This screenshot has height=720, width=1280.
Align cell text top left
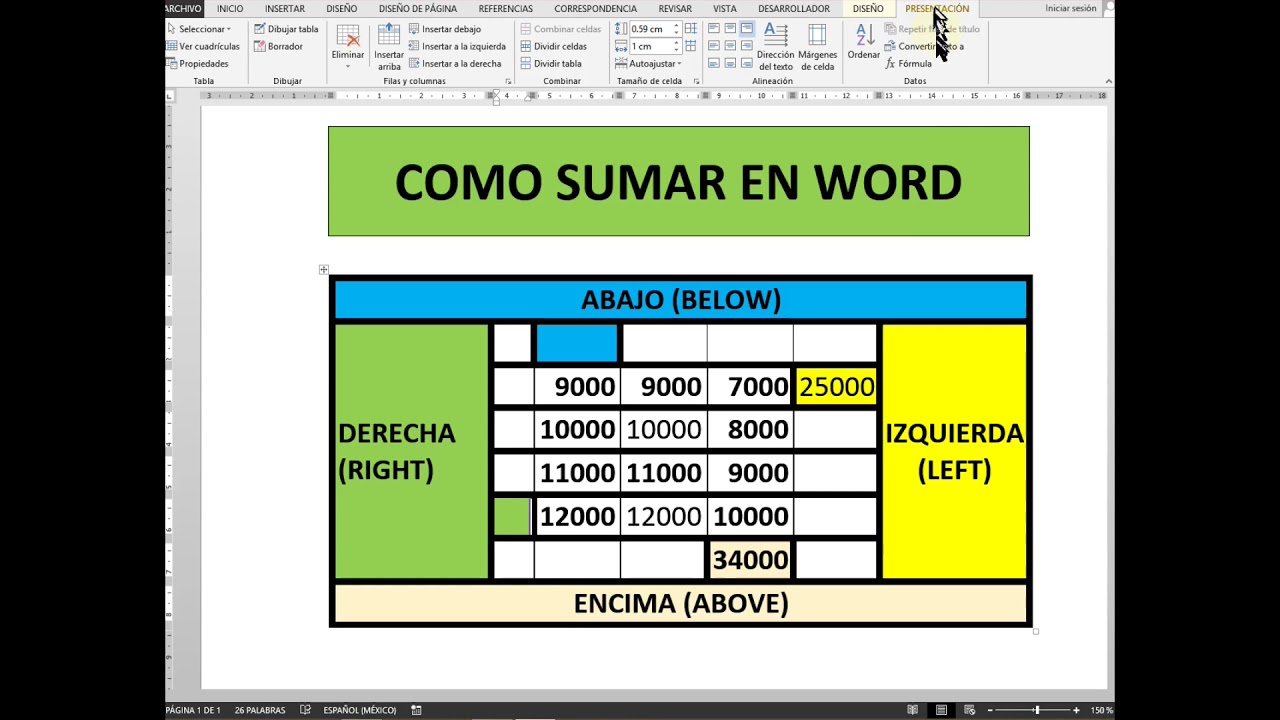click(x=714, y=29)
